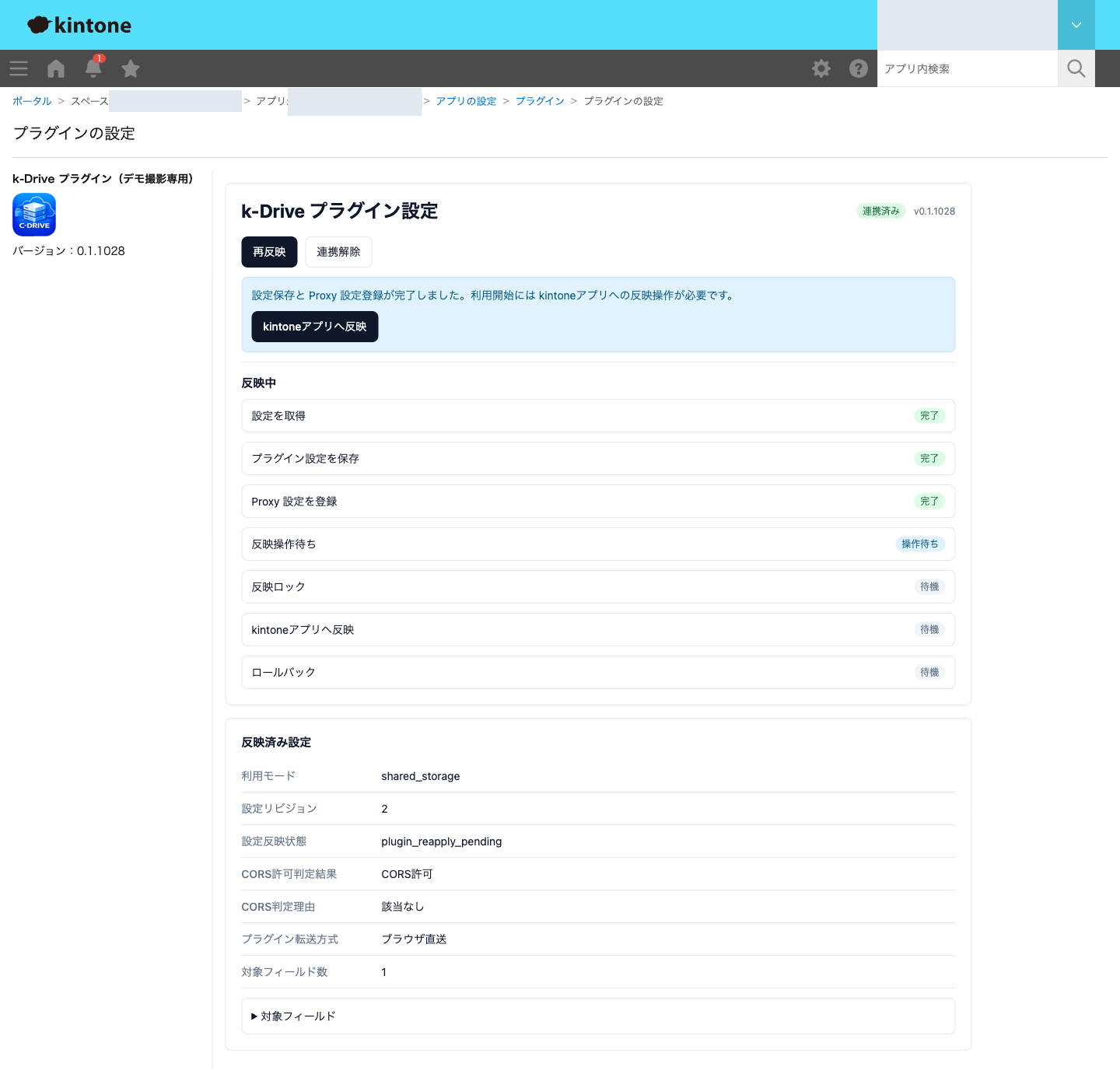Image resolution: width=1120 pixels, height=1088 pixels.
Task: Click the ブラウザ直送 value
Action: (x=414, y=939)
